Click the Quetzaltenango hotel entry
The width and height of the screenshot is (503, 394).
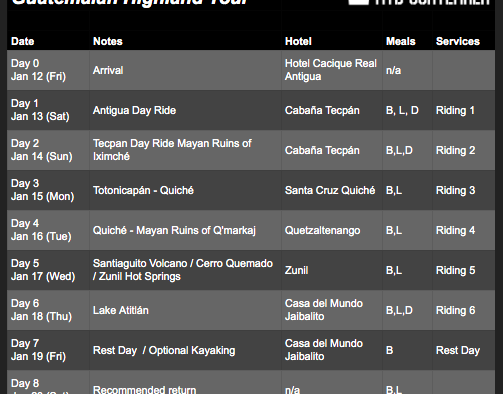coord(322,230)
